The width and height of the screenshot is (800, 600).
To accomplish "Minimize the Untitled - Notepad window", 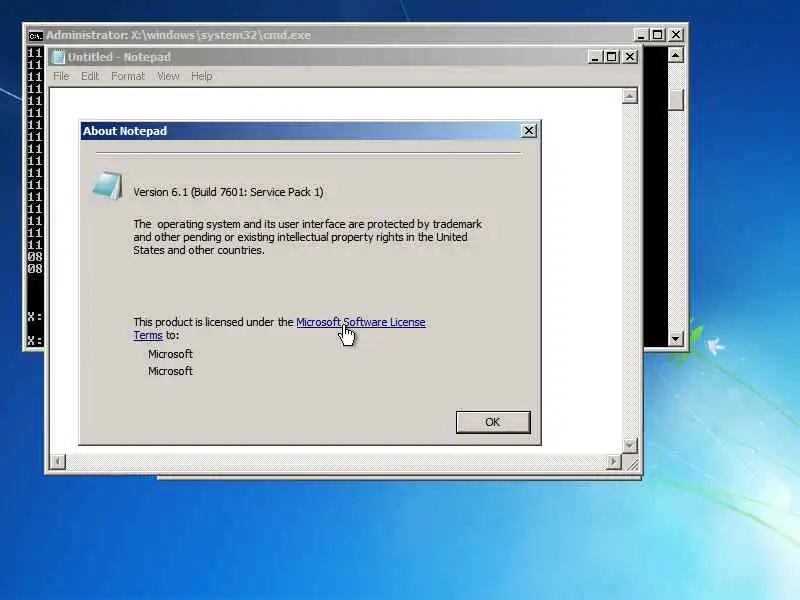I will point(594,57).
